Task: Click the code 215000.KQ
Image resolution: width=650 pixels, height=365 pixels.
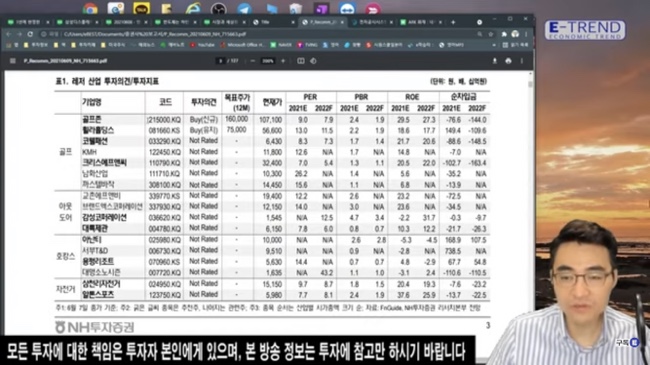Action: coord(164,120)
